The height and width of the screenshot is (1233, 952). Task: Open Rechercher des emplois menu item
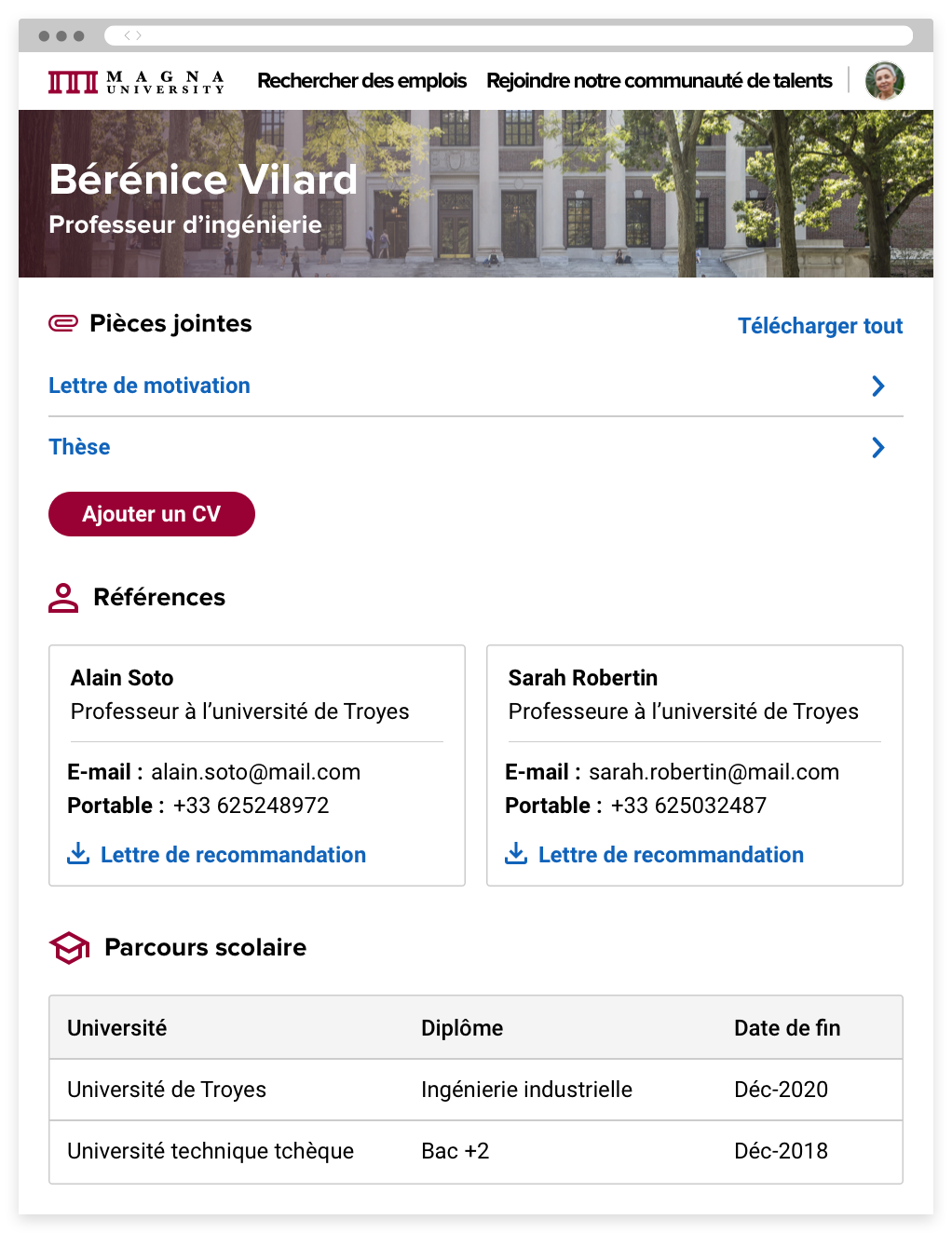pos(361,81)
